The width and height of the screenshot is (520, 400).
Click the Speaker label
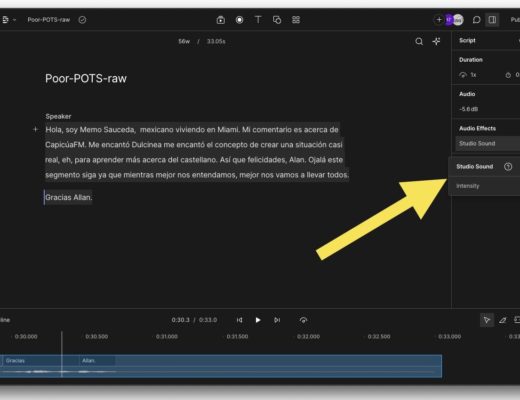(x=58, y=116)
